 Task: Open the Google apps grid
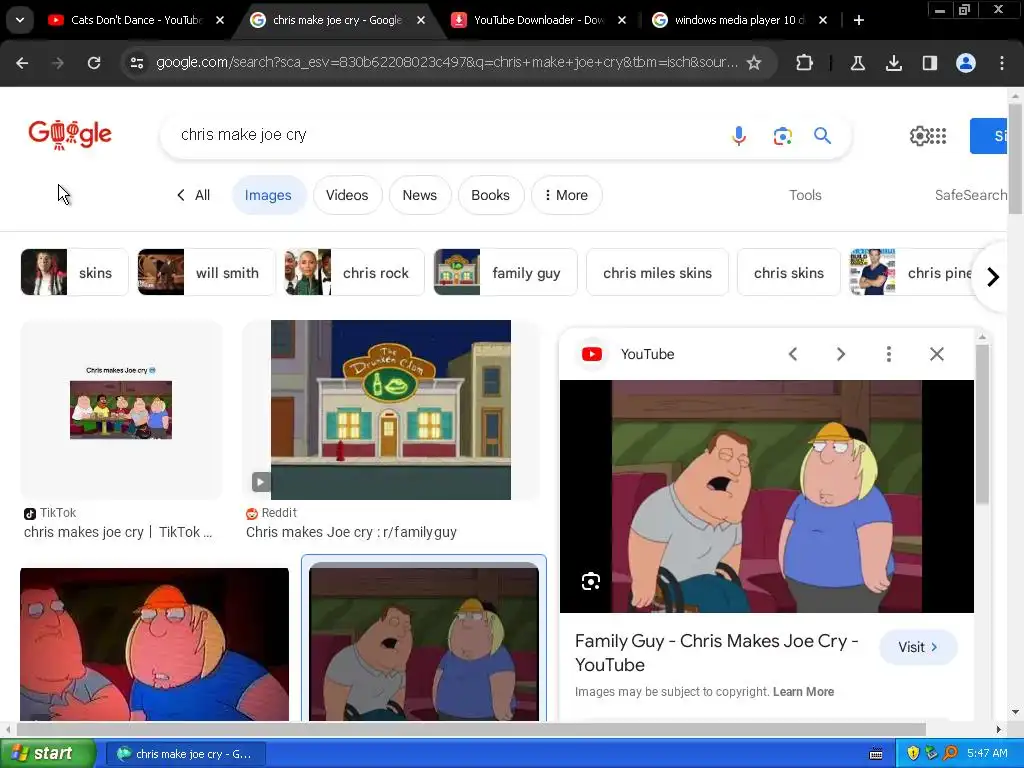click(938, 136)
